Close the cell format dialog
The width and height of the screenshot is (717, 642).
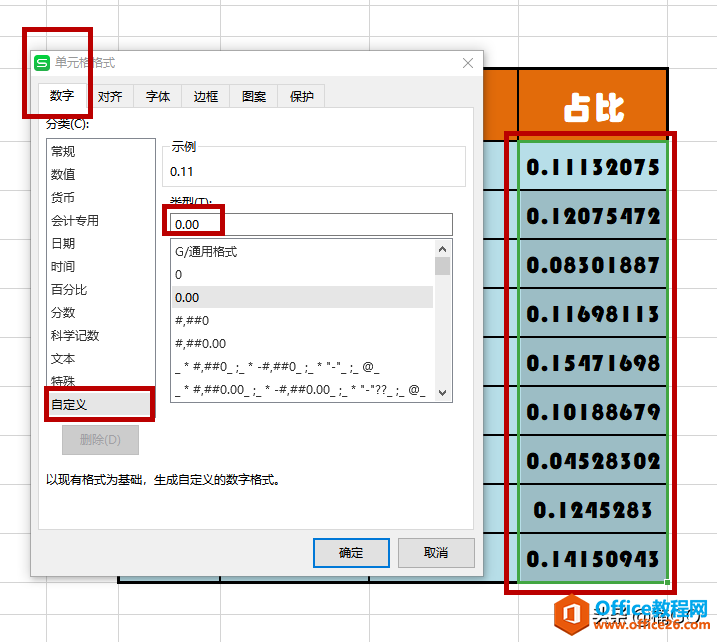(467, 63)
